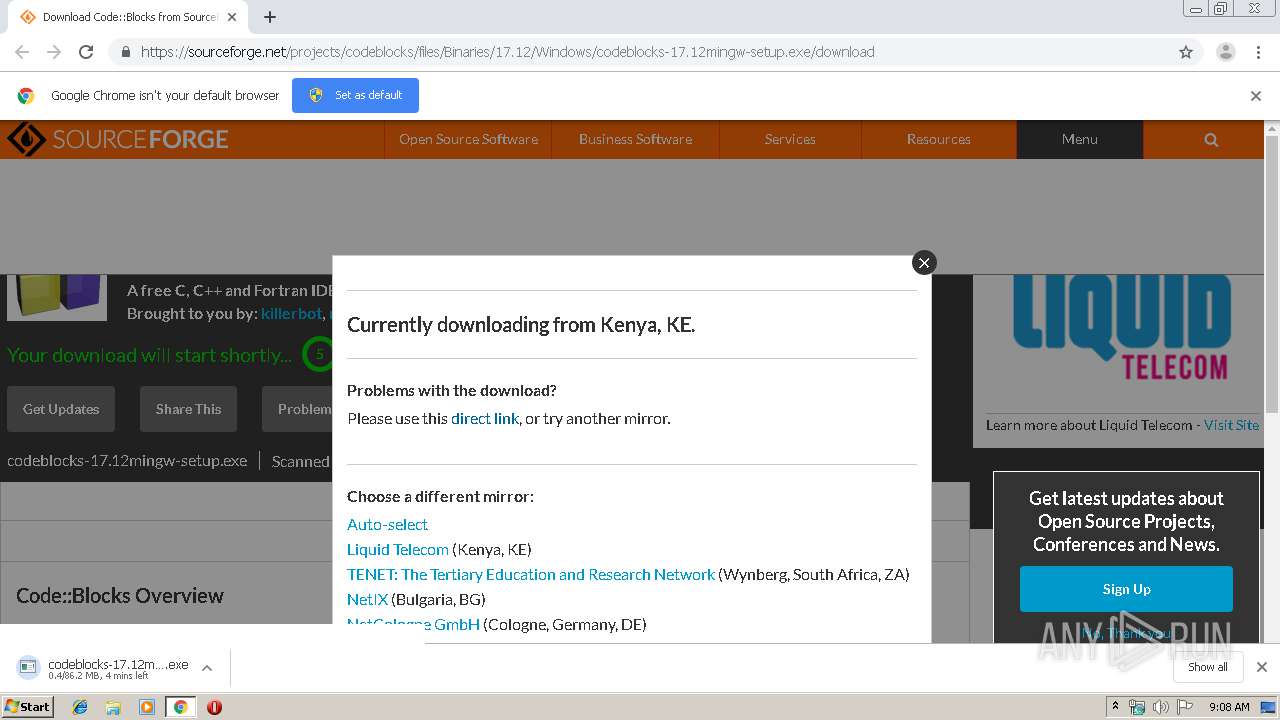Open the Services menu

pos(790,139)
